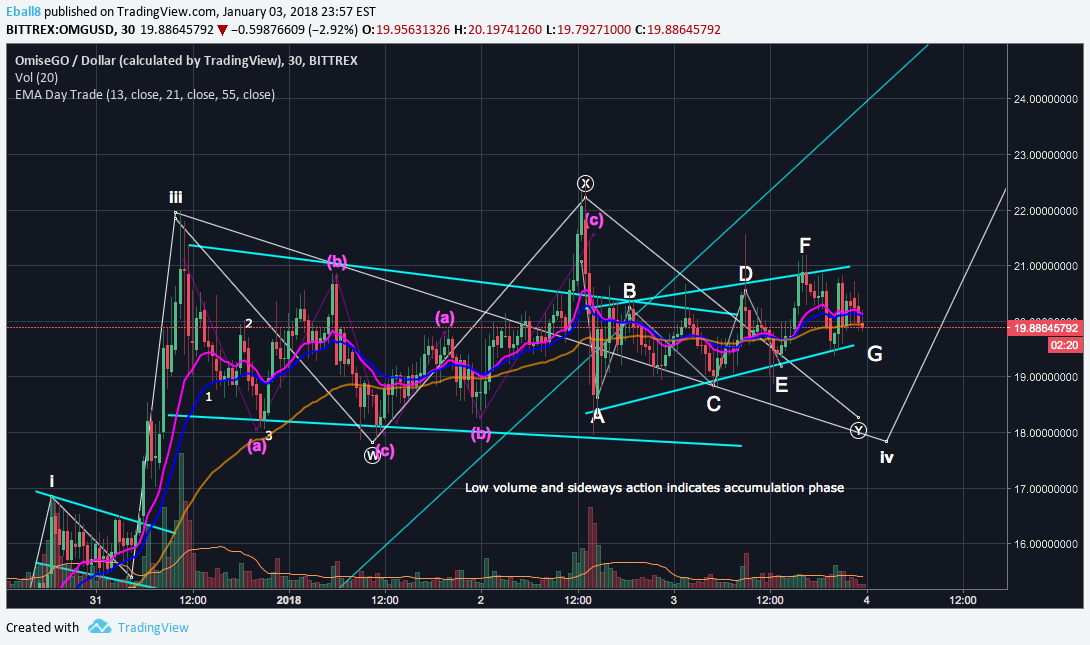
Task: Click the 22.00000000 price axis label
Action: pos(1046,211)
